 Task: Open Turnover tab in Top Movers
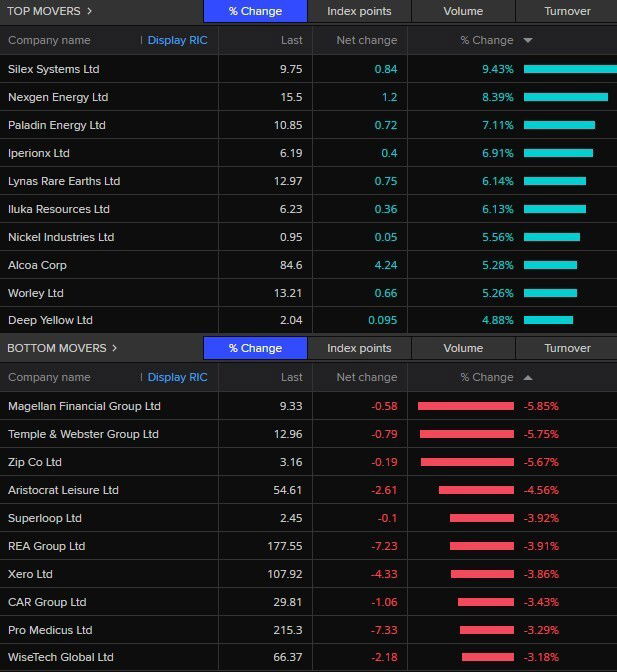click(567, 11)
